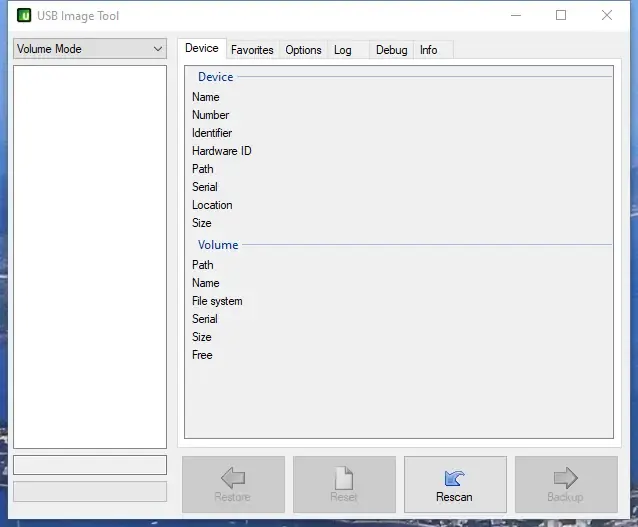The height and width of the screenshot is (527, 638).
Task: Maximize the USB Image Tool window
Action: pos(561,15)
